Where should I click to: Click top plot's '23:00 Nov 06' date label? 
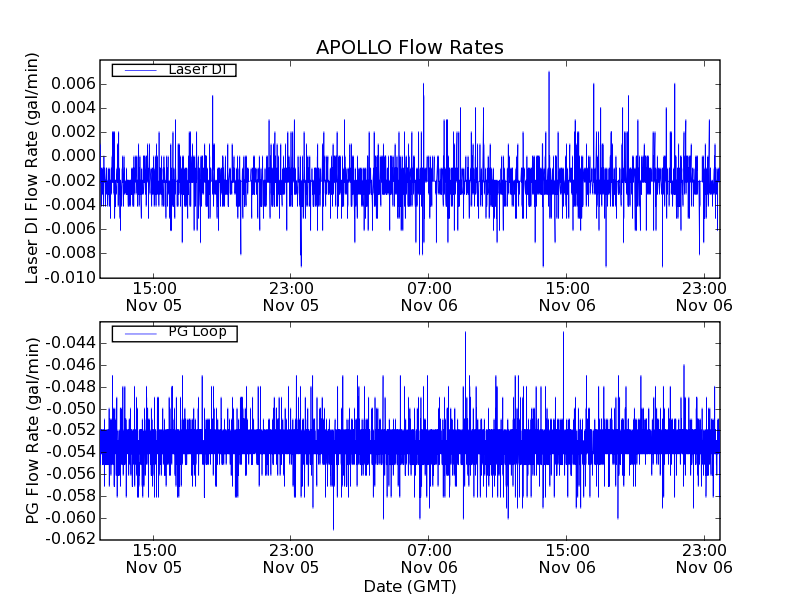[704, 297]
